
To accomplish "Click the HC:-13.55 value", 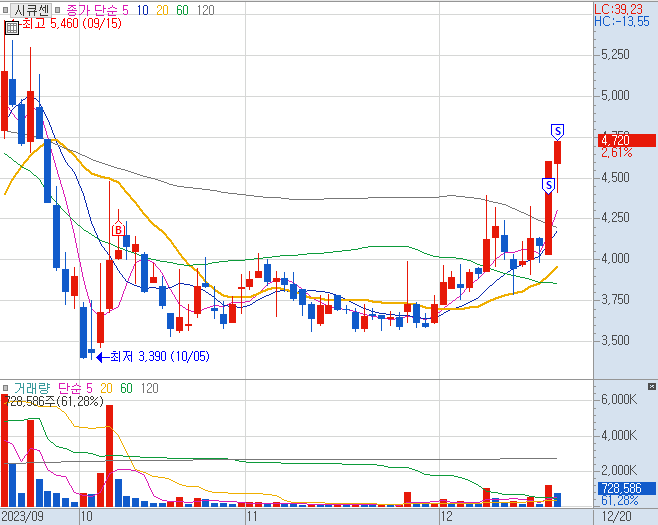I will click(x=622, y=21).
